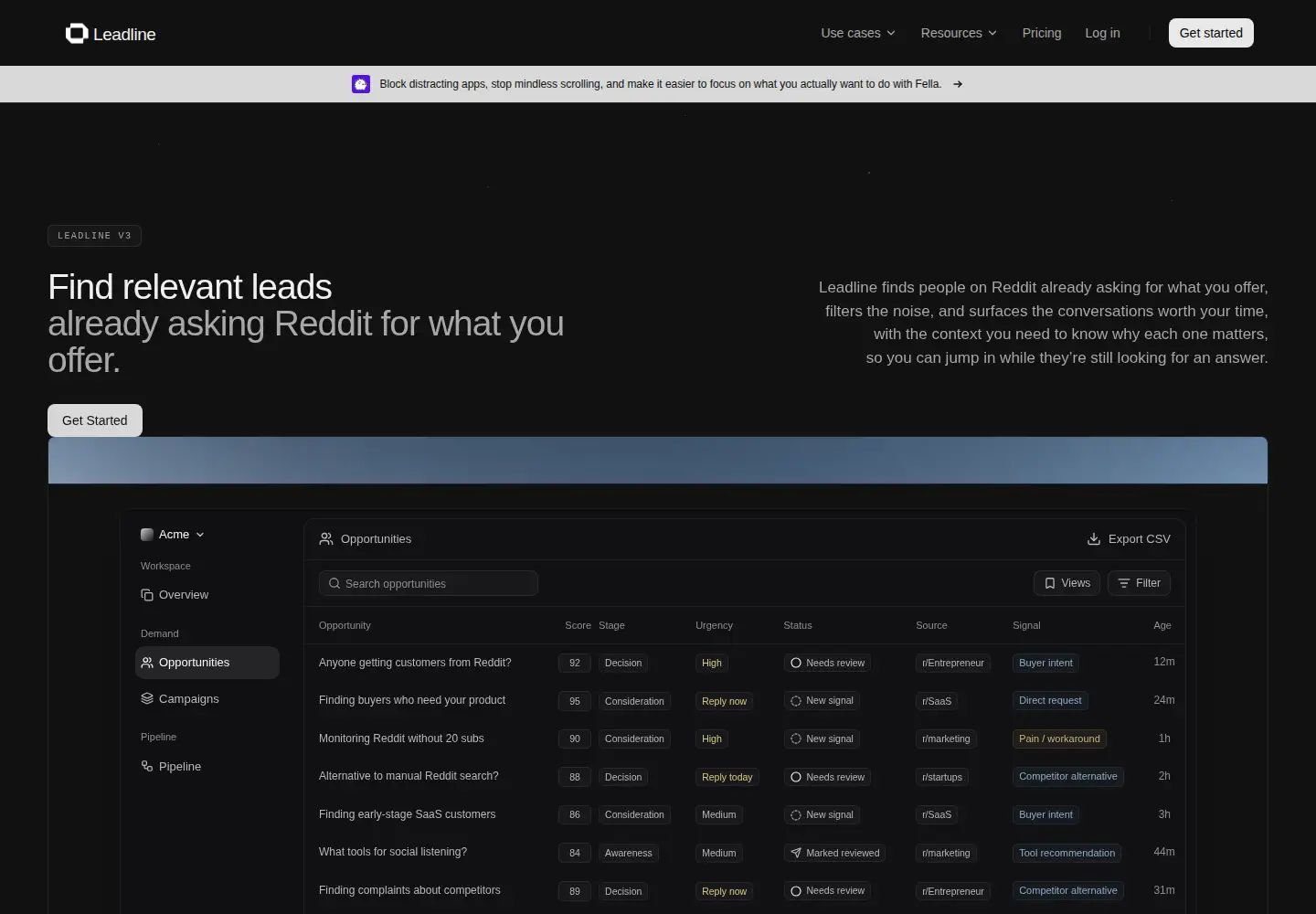The width and height of the screenshot is (1316, 914).
Task: Click the Opportunities icon in the sidebar
Action: (147, 663)
